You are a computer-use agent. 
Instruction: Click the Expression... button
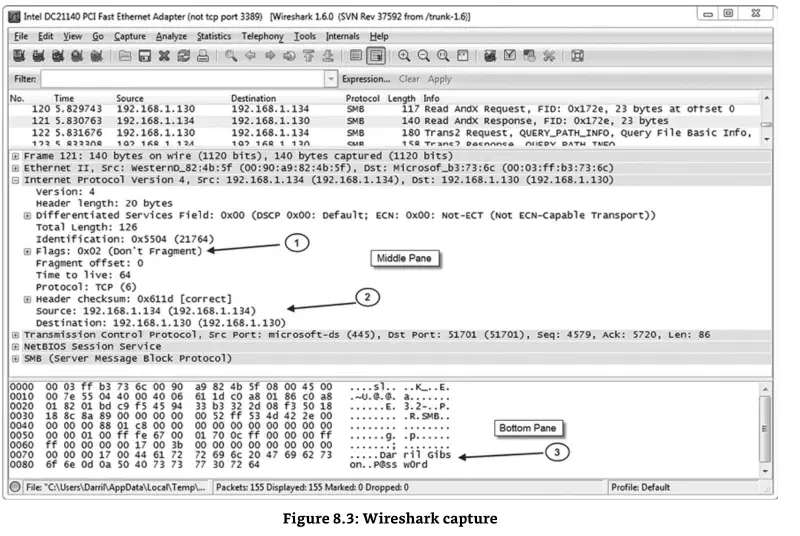click(x=366, y=79)
